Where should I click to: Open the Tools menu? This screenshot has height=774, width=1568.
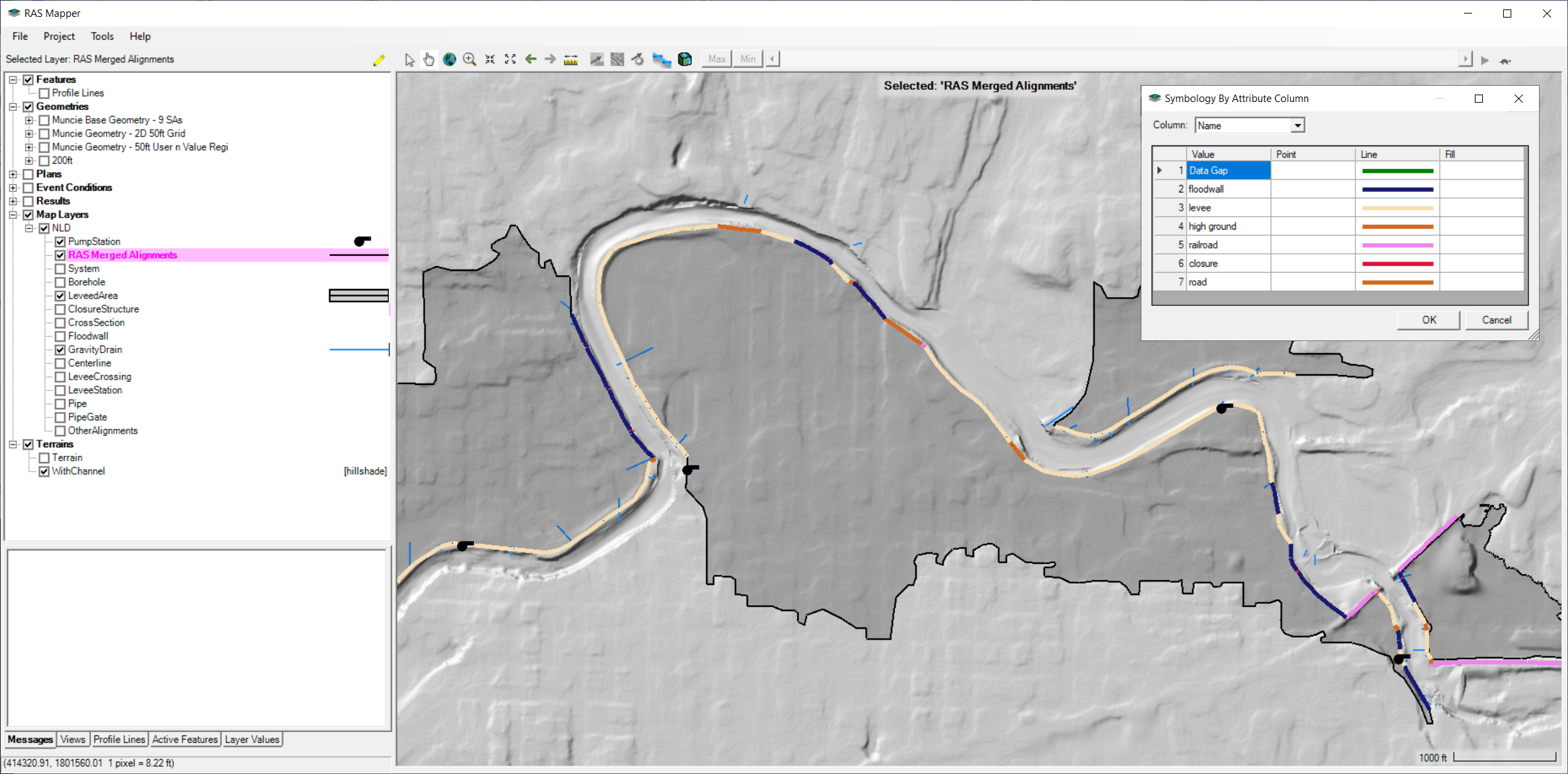click(x=102, y=36)
